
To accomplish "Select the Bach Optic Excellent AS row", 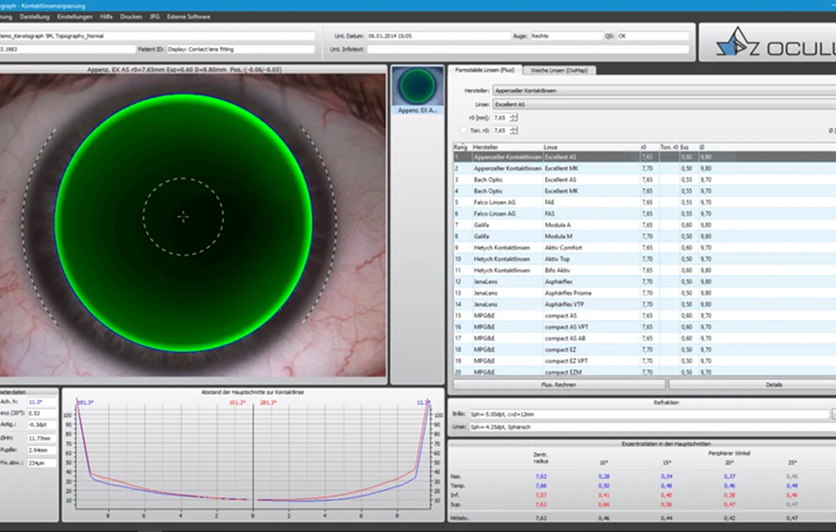I will tap(645, 180).
